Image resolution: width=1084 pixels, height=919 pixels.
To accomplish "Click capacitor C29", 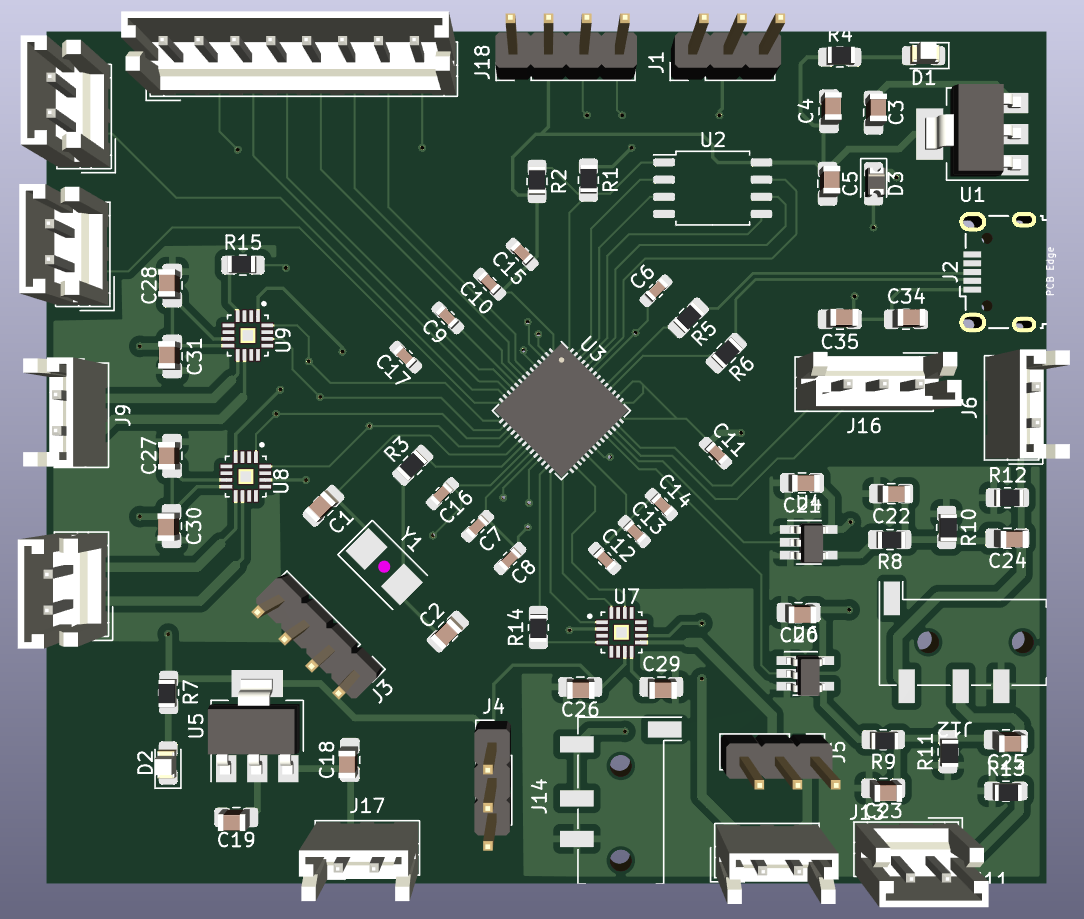I will coord(661,687).
